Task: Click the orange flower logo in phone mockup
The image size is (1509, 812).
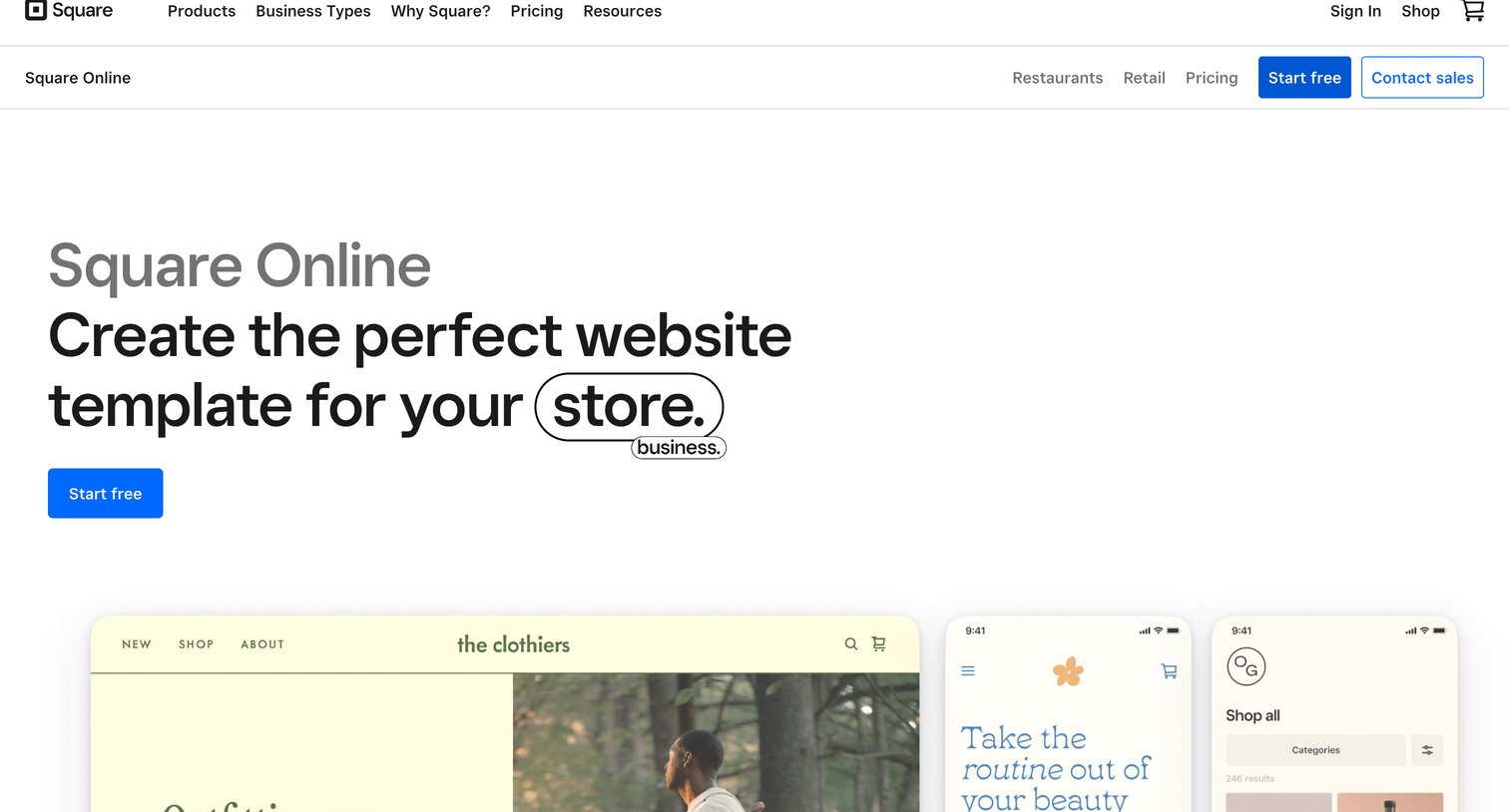Action: pos(1068,671)
